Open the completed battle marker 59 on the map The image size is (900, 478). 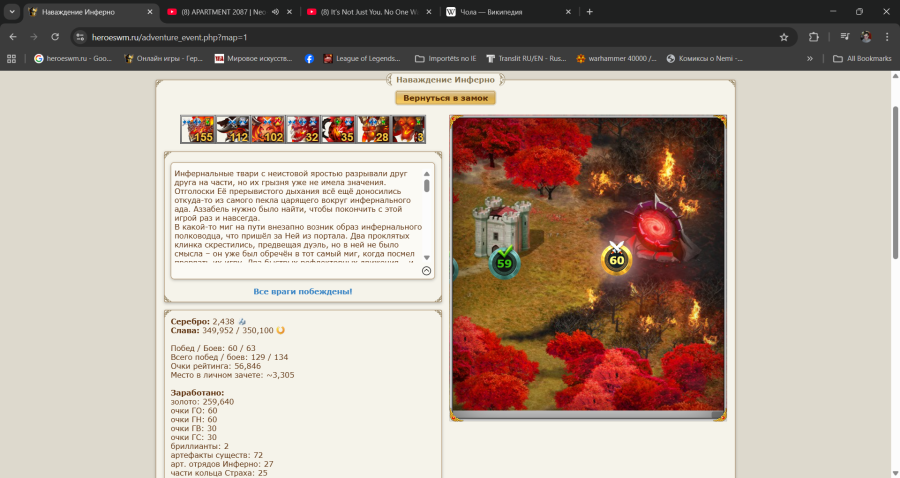[504, 262]
